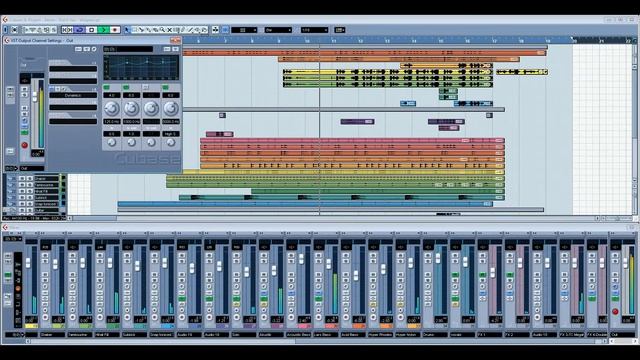Open channel select dropdown beside Out field
The width and height of the screenshot is (640, 360).
coord(12,168)
